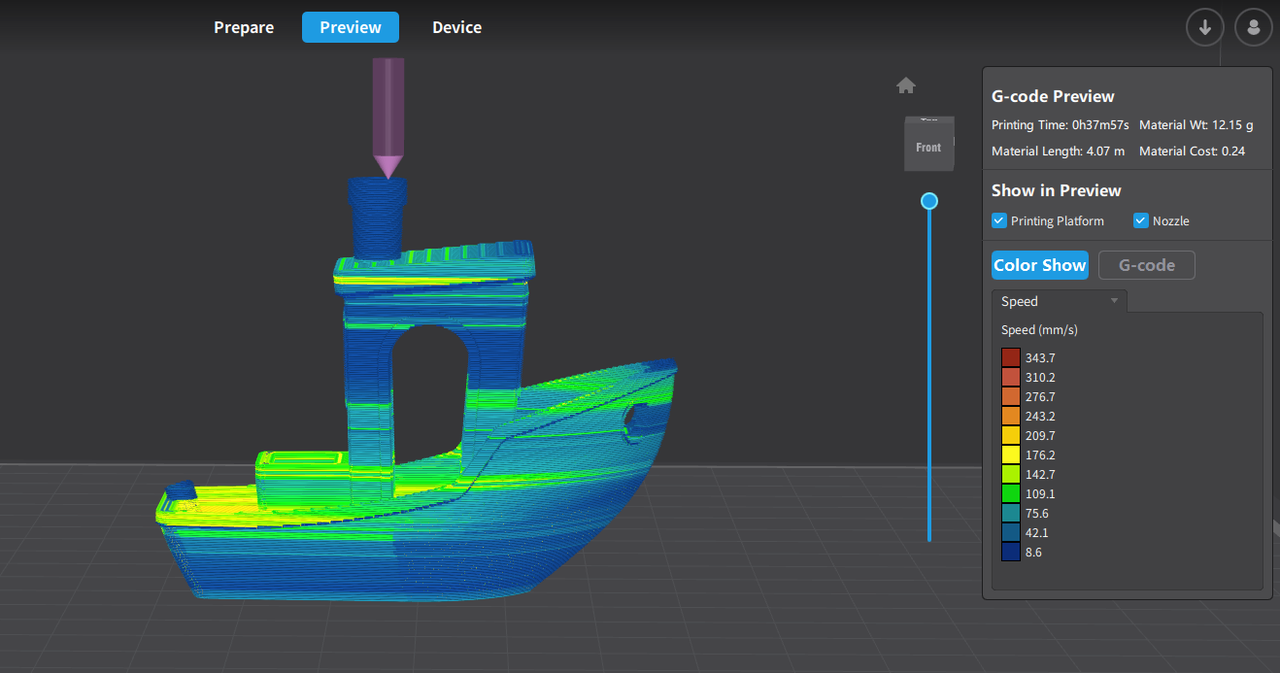Click the Material Length 4.07 m text
This screenshot has height=673, width=1280.
[x=1058, y=151]
